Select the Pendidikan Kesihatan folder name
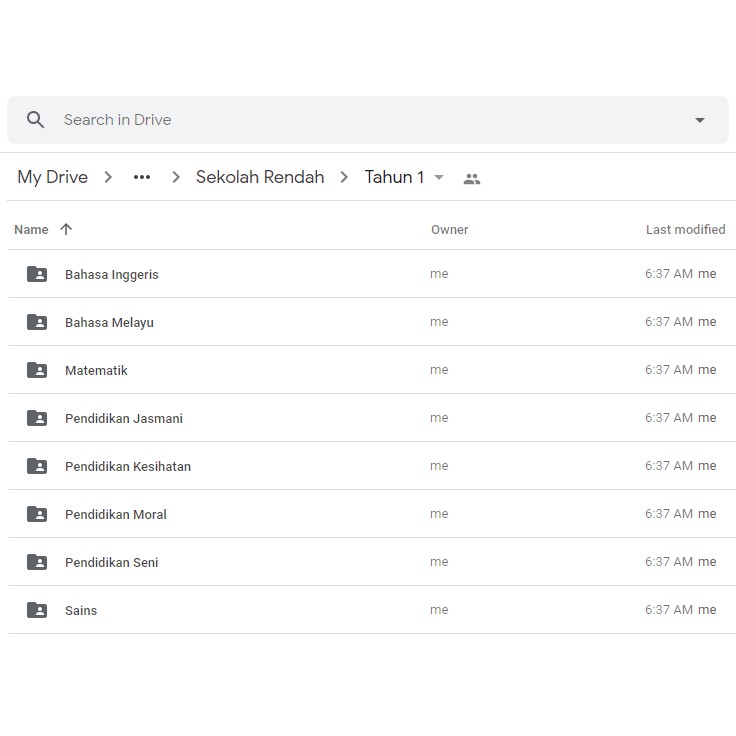 point(128,466)
